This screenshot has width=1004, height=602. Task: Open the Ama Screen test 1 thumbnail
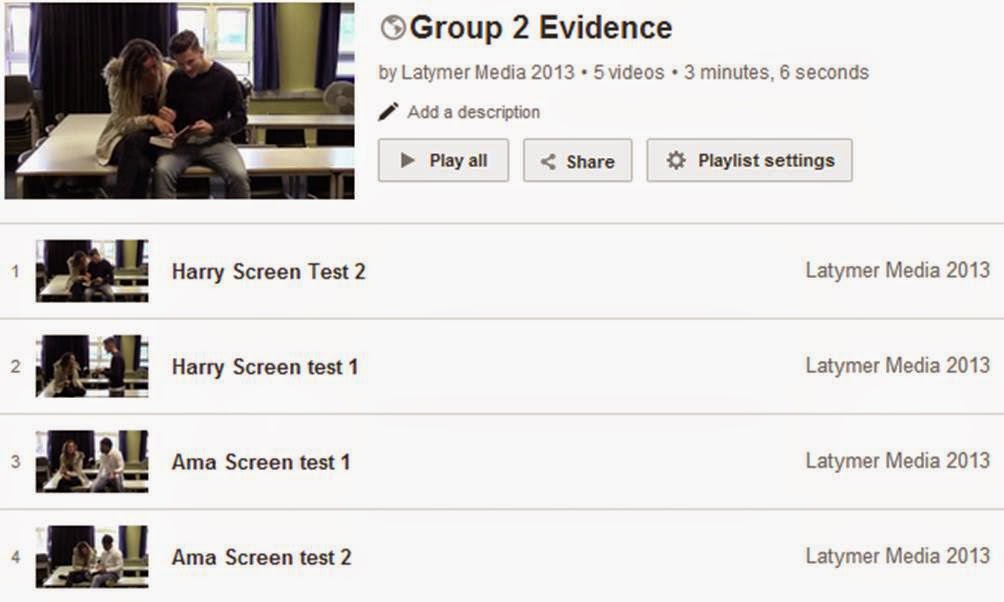click(x=92, y=461)
